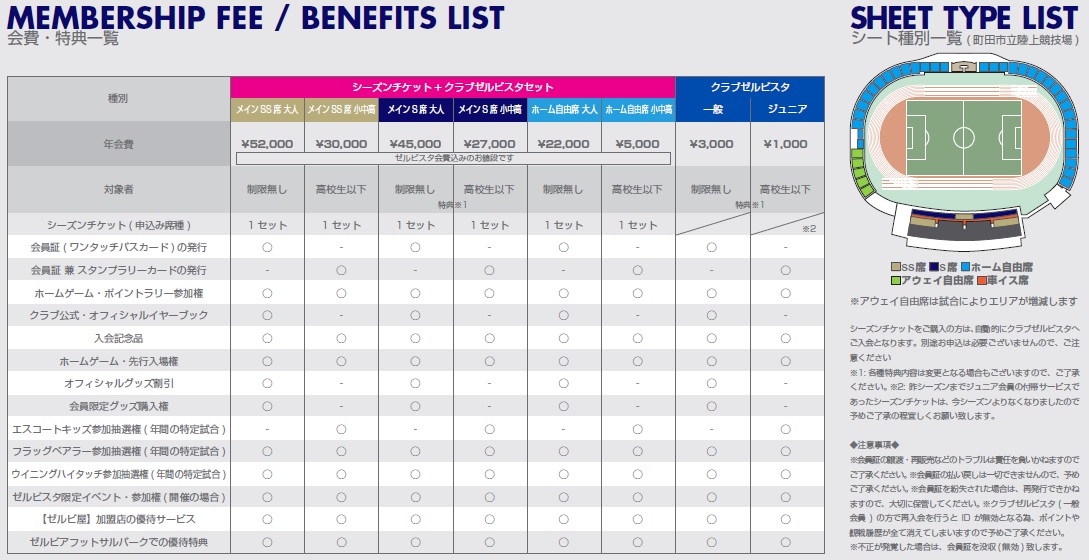Click the circle for メインSS席 大人 会員証発行
Image resolution: width=1089 pixels, height=560 pixels.
pos(267,247)
